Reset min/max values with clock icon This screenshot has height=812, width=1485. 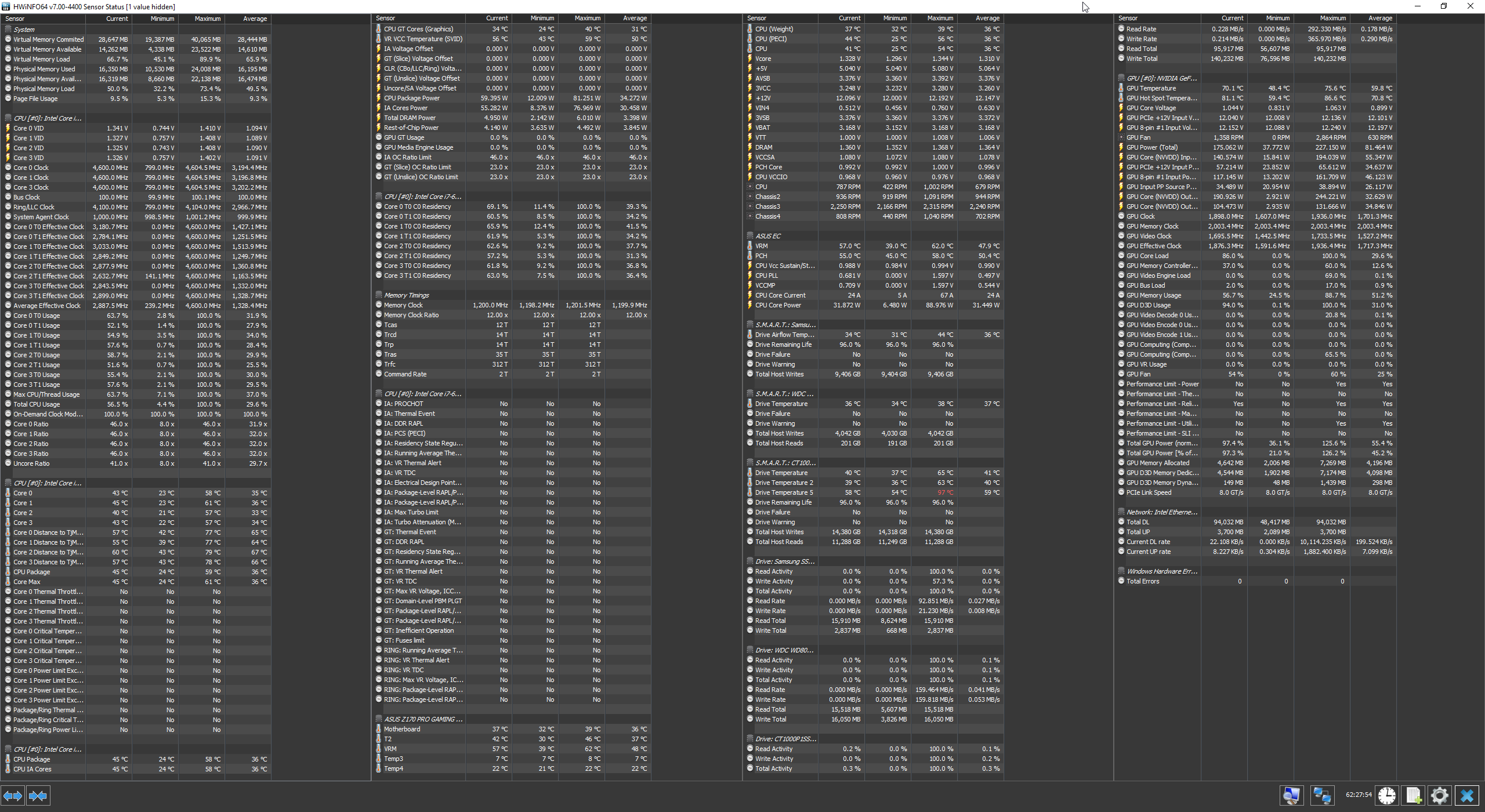pos(1387,795)
